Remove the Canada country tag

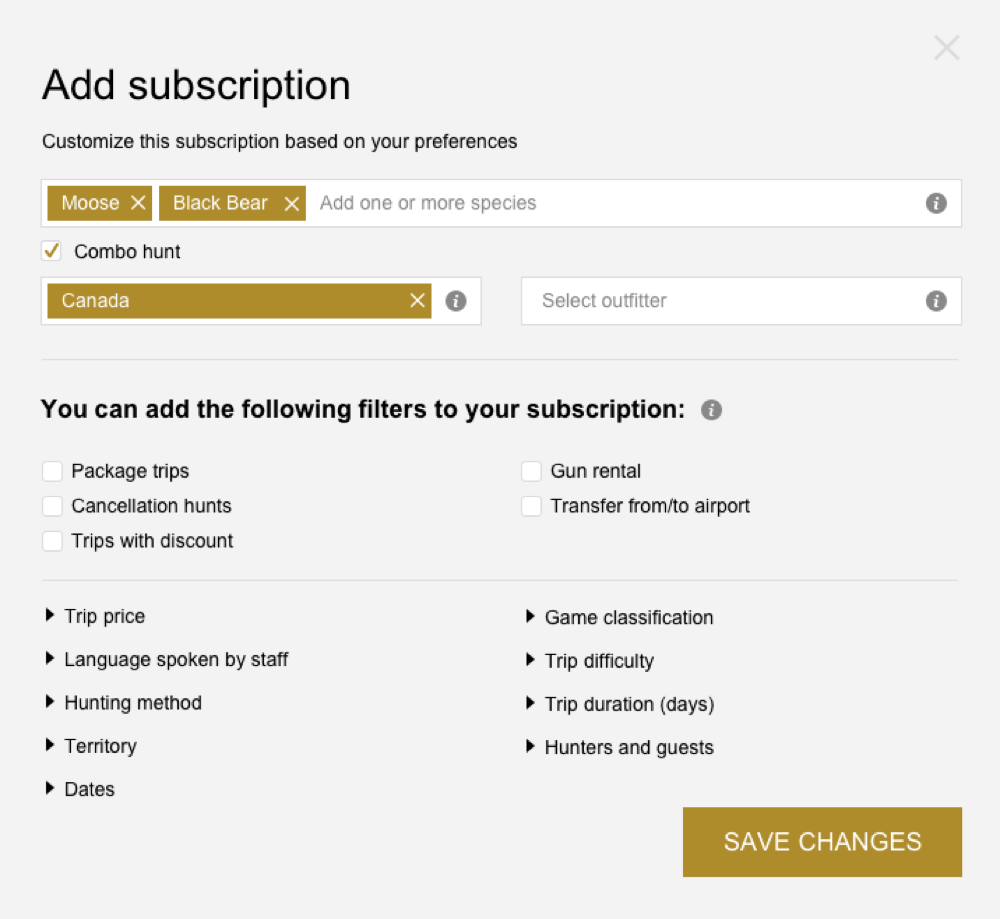point(418,301)
